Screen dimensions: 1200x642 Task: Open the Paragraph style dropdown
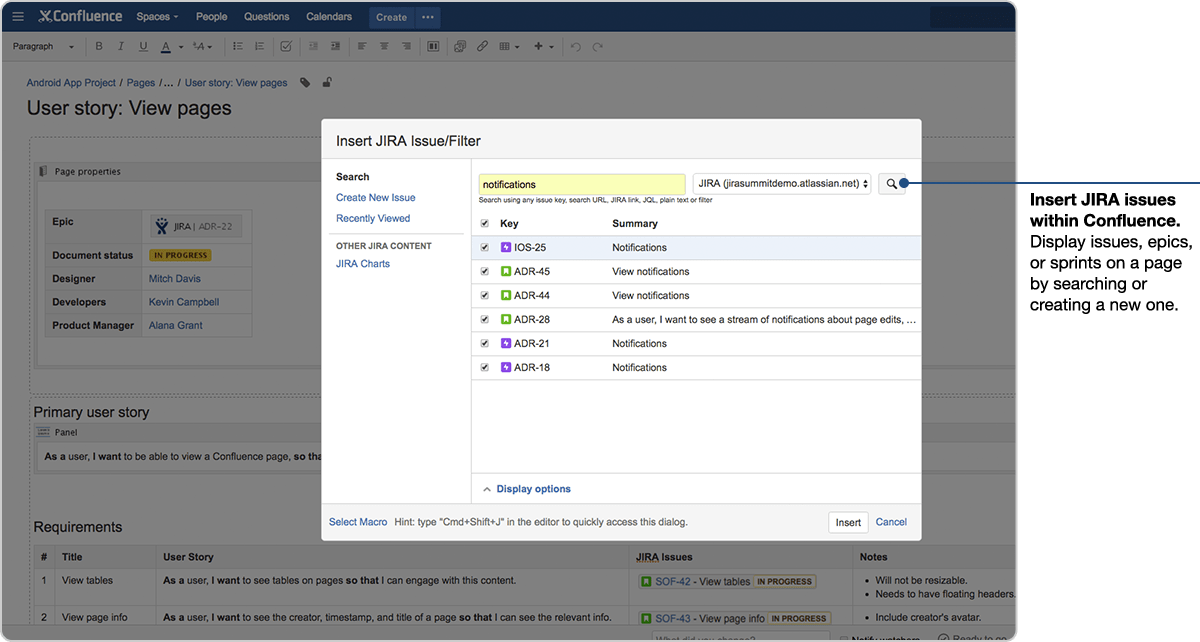tap(44, 46)
